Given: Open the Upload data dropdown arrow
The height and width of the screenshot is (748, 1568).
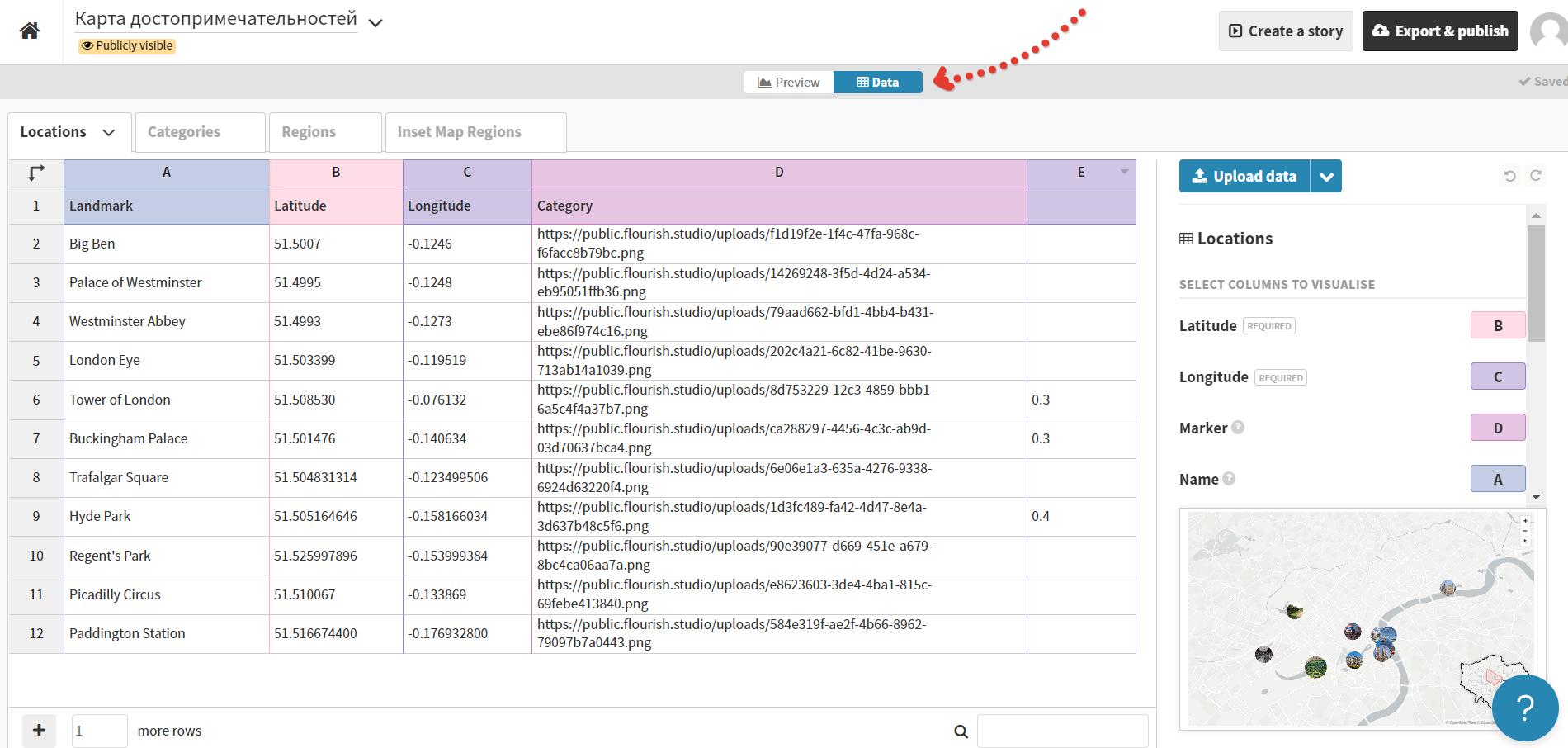Looking at the screenshot, I should pyautogui.click(x=1325, y=177).
